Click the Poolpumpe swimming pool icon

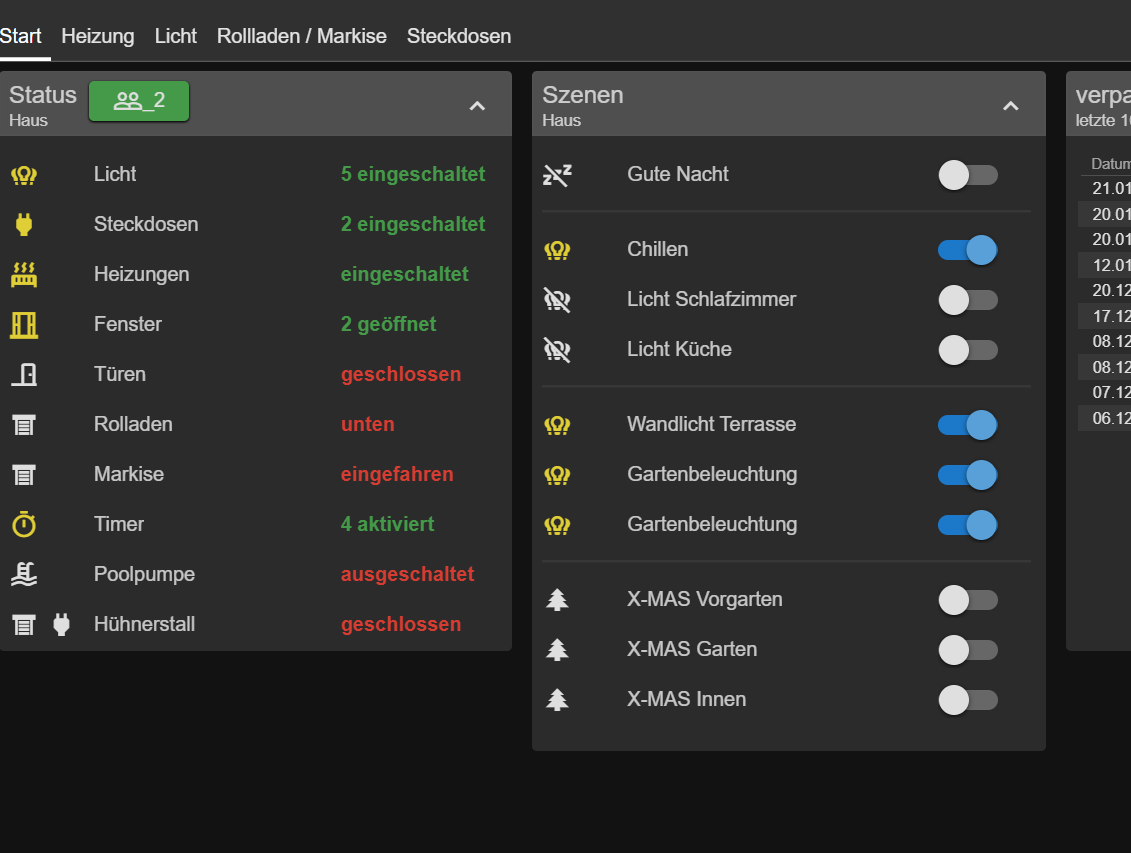pyautogui.click(x=24, y=575)
